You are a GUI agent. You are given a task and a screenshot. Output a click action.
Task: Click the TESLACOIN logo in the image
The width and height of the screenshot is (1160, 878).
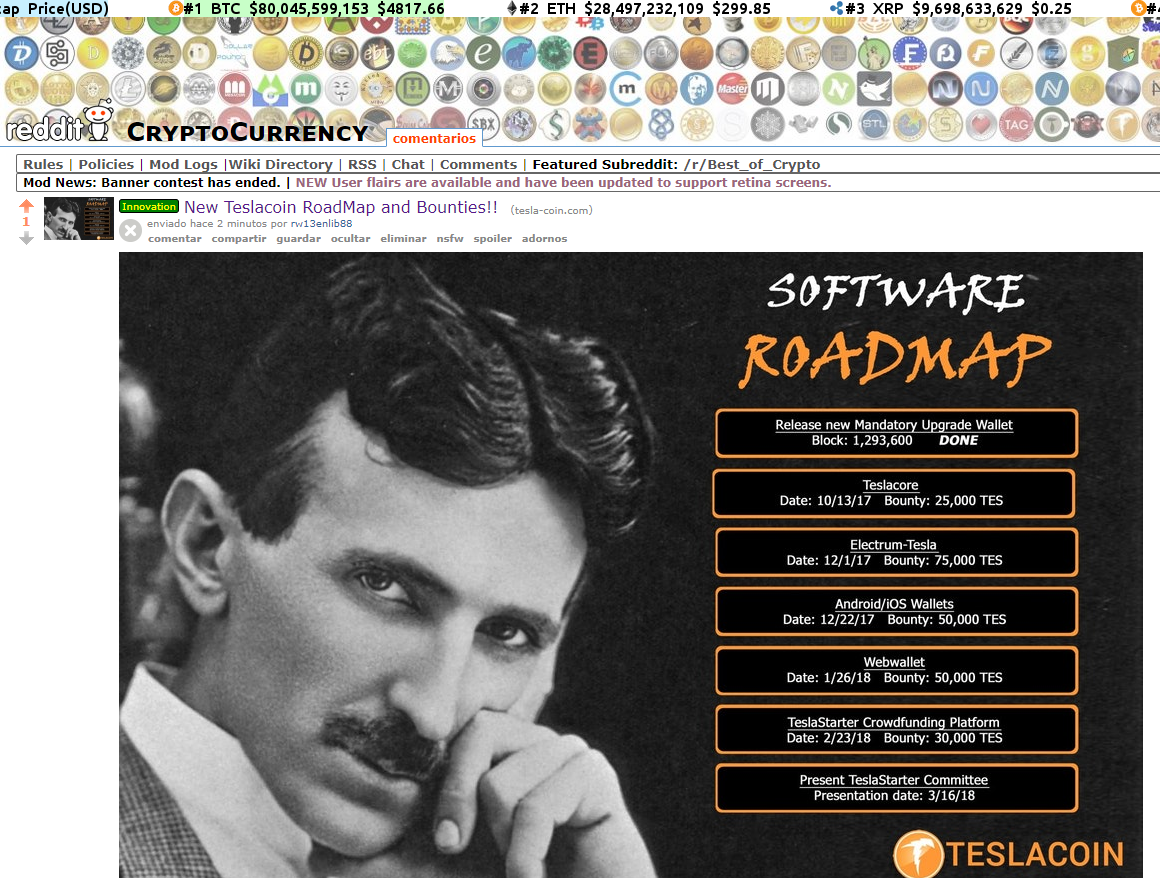(x=1008, y=854)
